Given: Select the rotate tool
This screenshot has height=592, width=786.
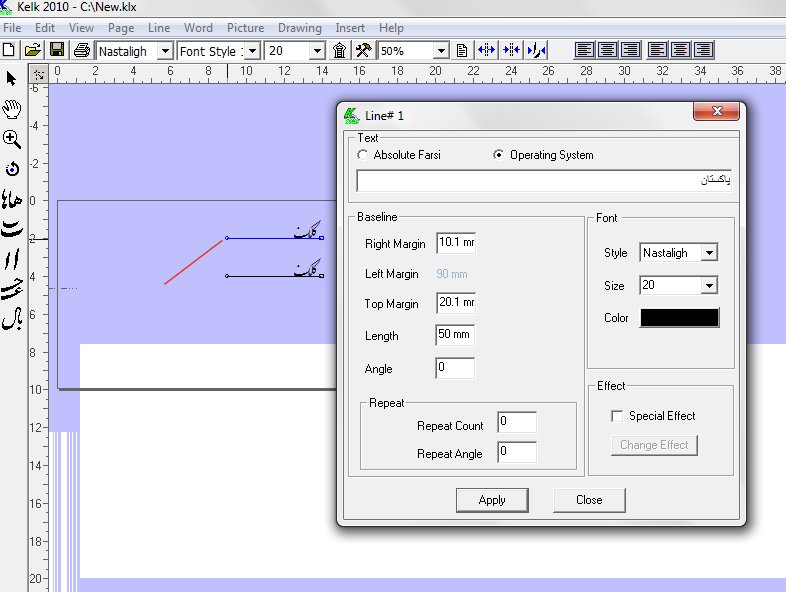Looking at the screenshot, I should [x=12, y=169].
